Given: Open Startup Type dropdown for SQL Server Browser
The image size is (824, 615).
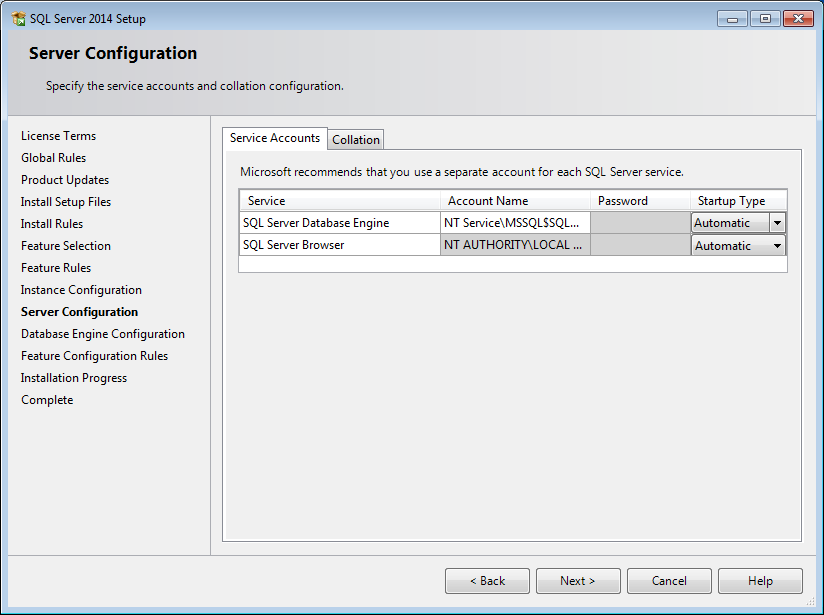Looking at the screenshot, I should pos(777,245).
